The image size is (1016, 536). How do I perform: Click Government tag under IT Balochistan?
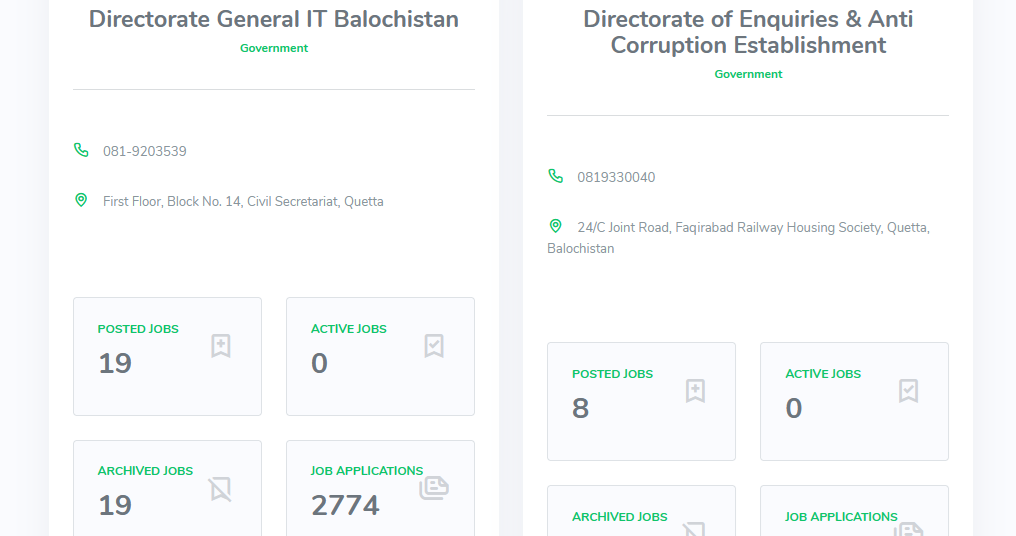coord(274,48)
